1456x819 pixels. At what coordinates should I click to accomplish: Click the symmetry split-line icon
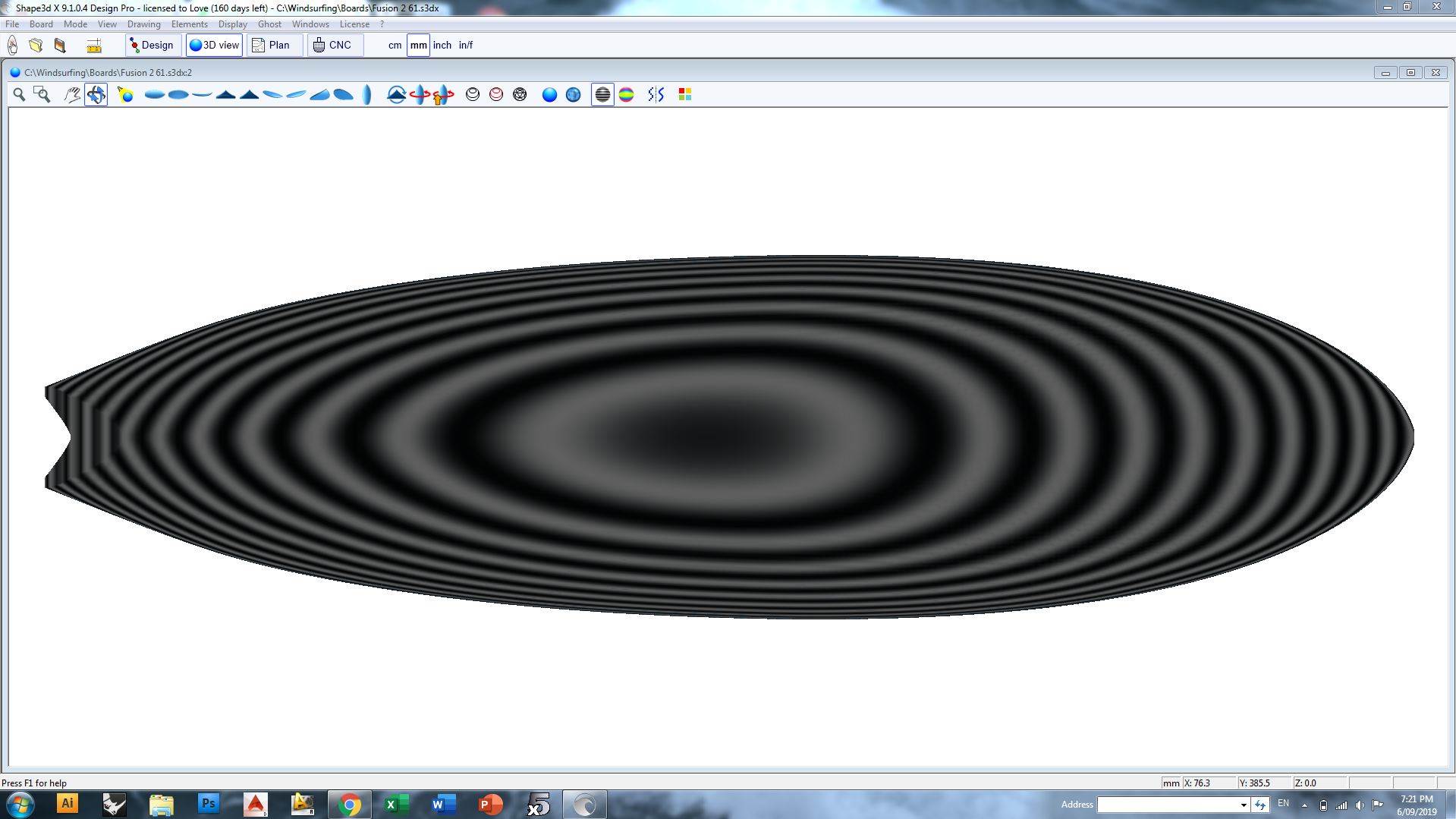pos(656,94)
